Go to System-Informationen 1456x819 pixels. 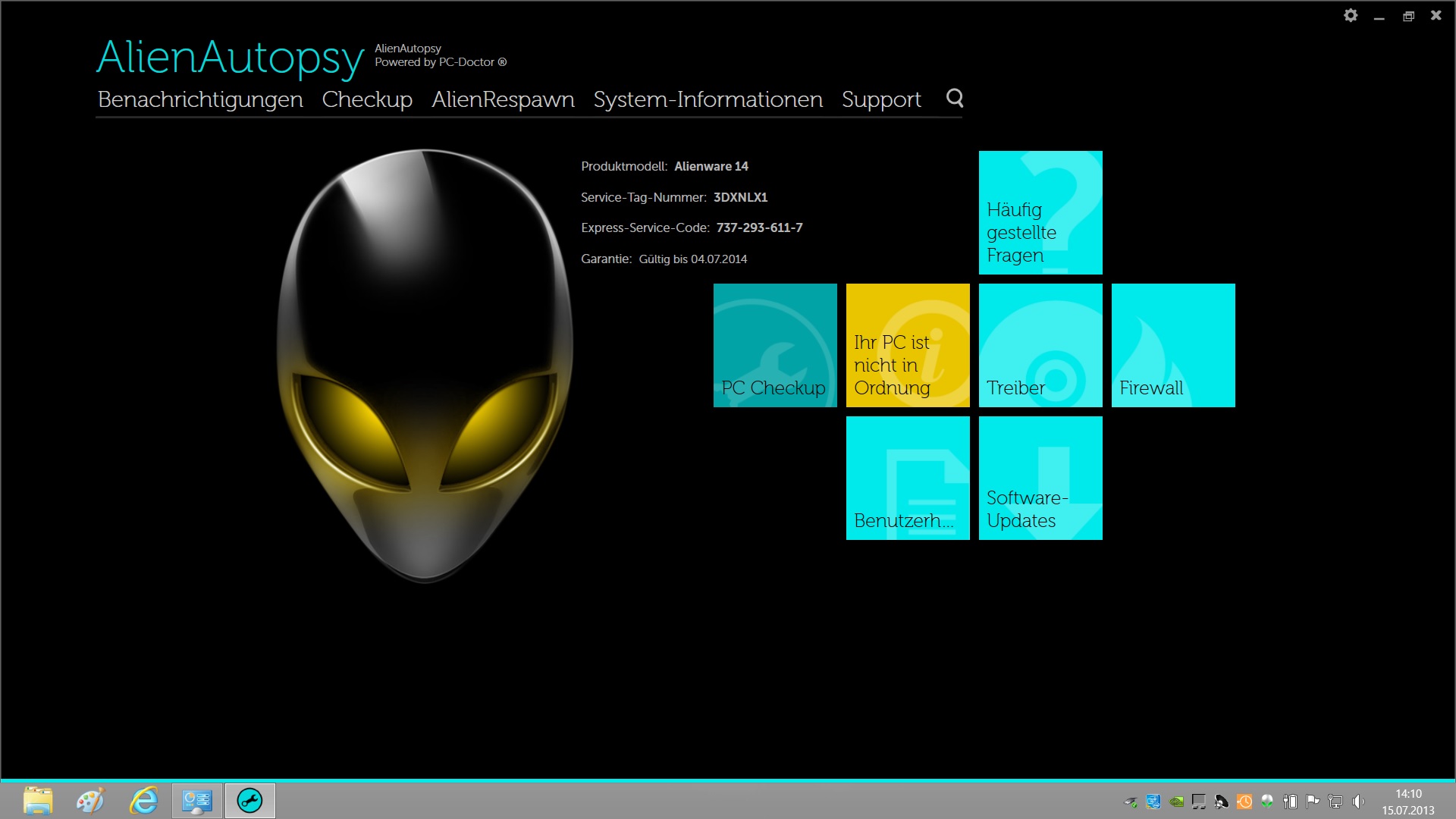click(708, 99)
